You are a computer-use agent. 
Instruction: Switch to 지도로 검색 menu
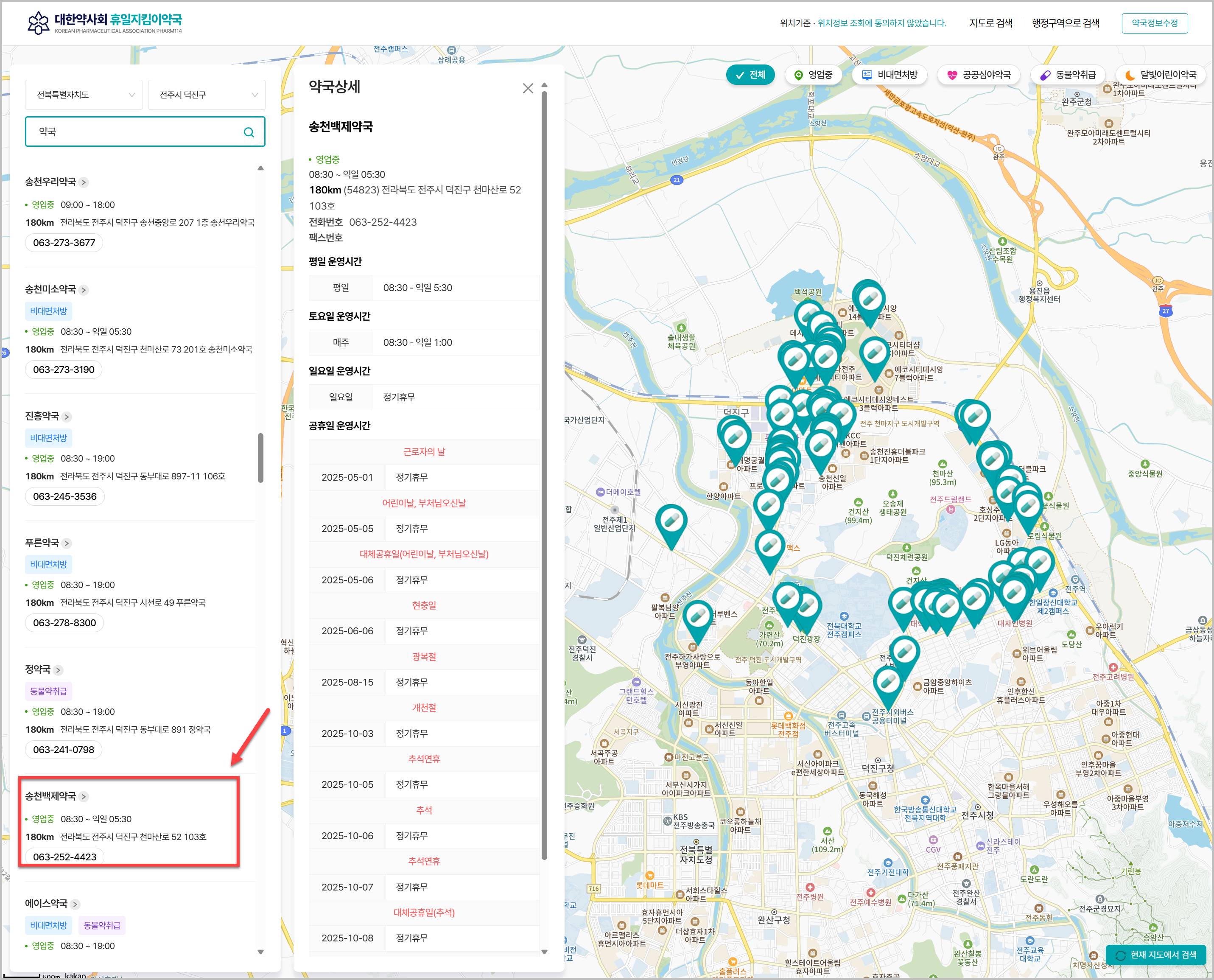click(990, 23)
